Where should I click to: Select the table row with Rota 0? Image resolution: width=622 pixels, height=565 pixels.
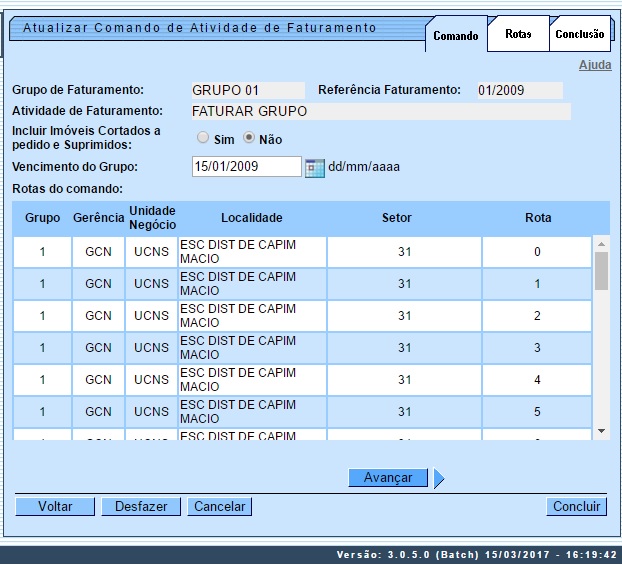pyautogui.click(x=300, y=252)
